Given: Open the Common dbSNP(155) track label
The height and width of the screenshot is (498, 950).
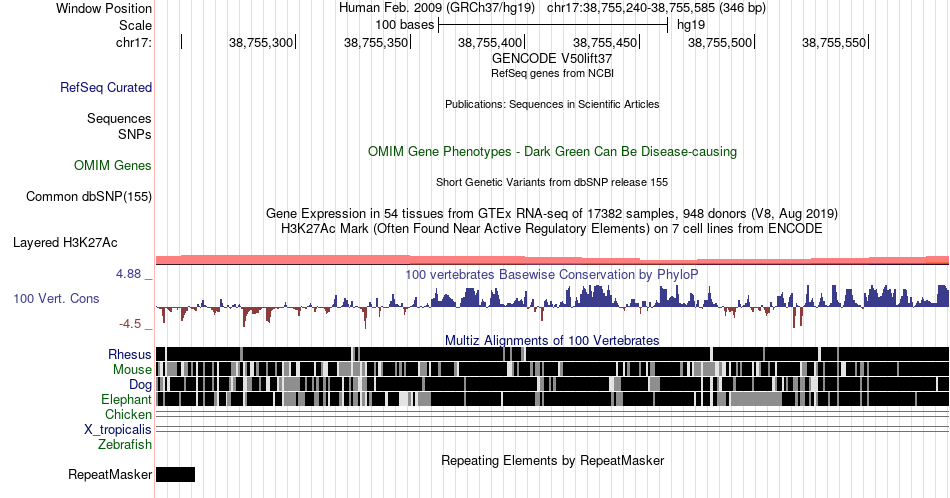Looking at the screenshot, I should pos(89,196).
